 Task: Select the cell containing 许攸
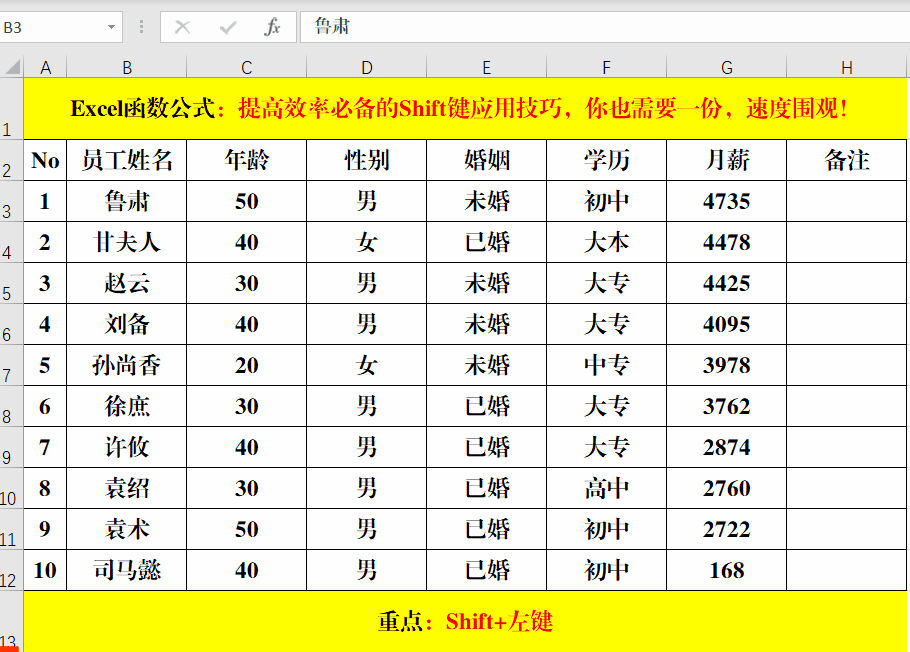(127, 447)
